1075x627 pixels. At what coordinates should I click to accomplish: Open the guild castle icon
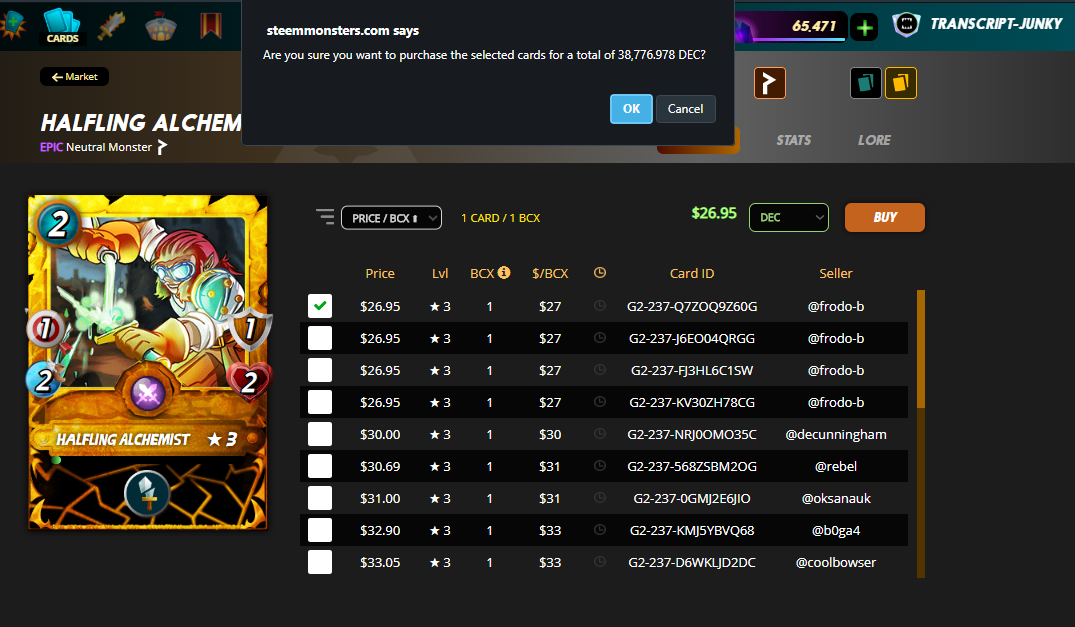161,26
